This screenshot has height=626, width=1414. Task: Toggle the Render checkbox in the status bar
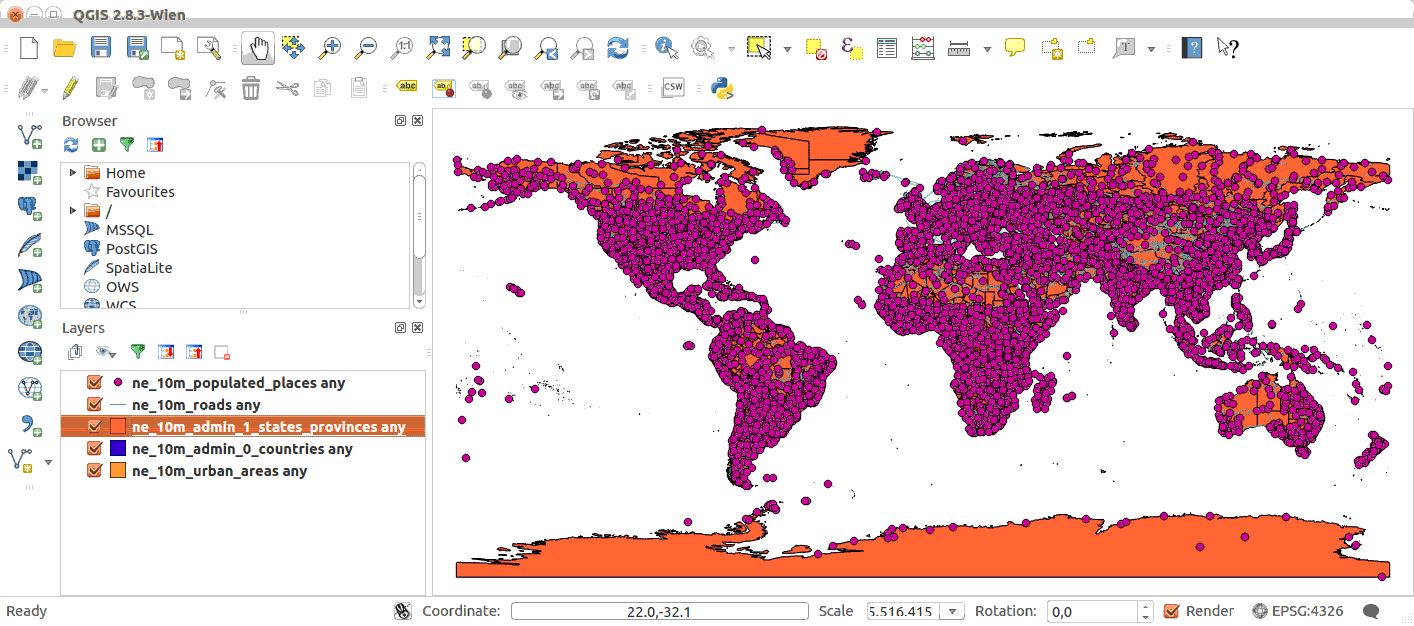[x=1171, y=611]
